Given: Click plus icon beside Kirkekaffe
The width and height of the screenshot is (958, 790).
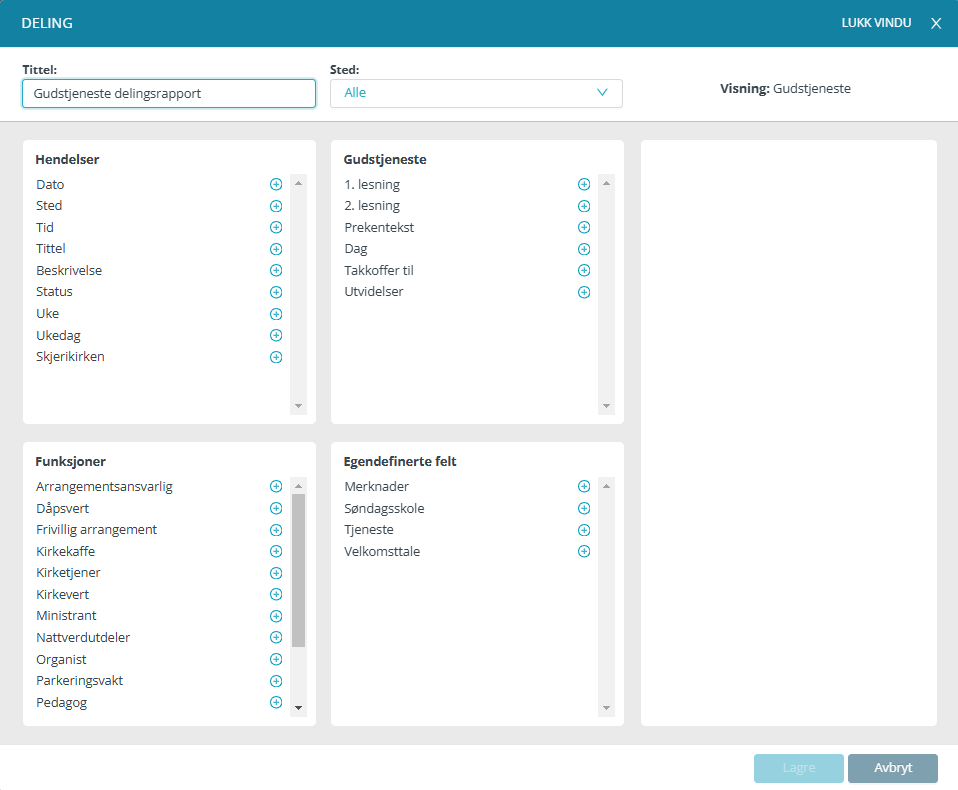Looking at the screenshot, I should pyautogui.click(x=276, y=552).
